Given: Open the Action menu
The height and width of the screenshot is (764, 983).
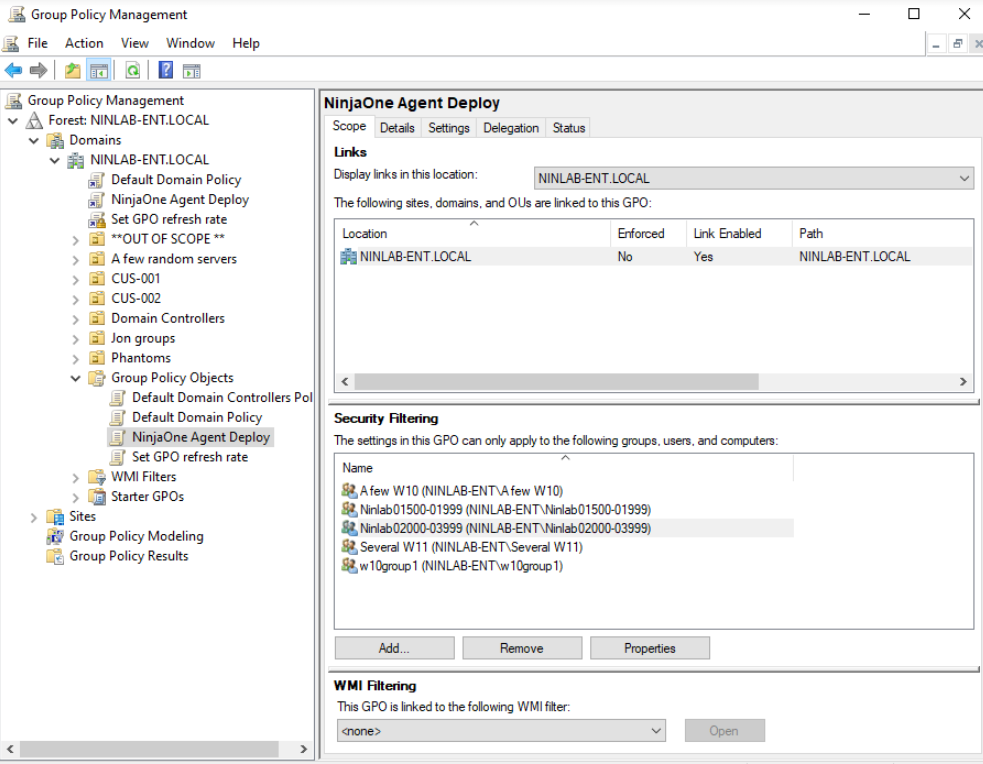Looking at the screenshot, I should click(84, 43).
